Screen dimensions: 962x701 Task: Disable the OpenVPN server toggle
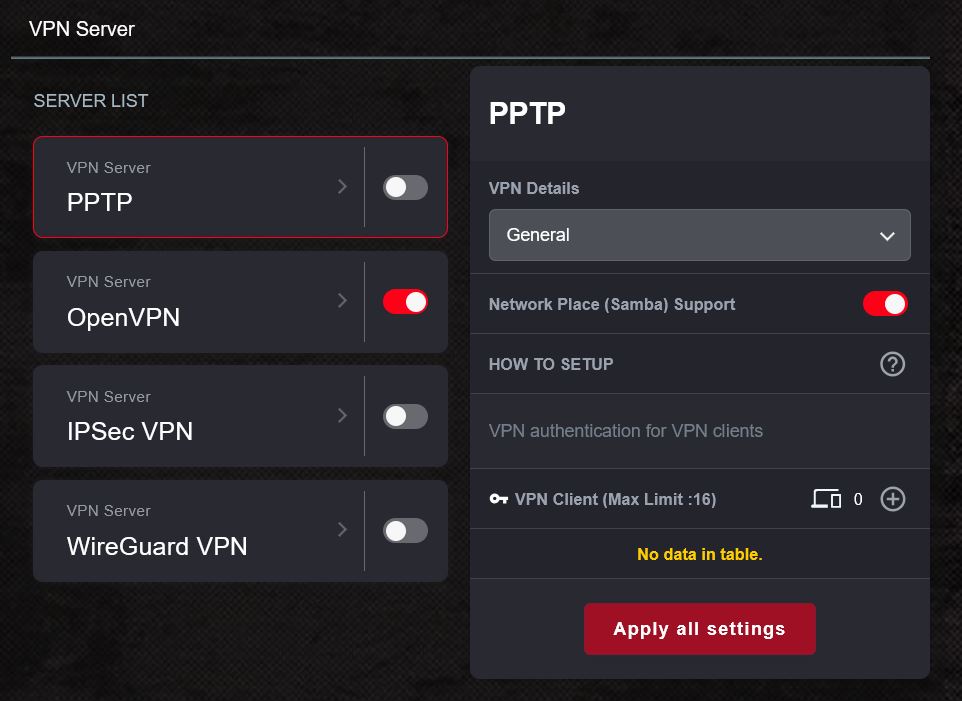(x=404, y=301)
